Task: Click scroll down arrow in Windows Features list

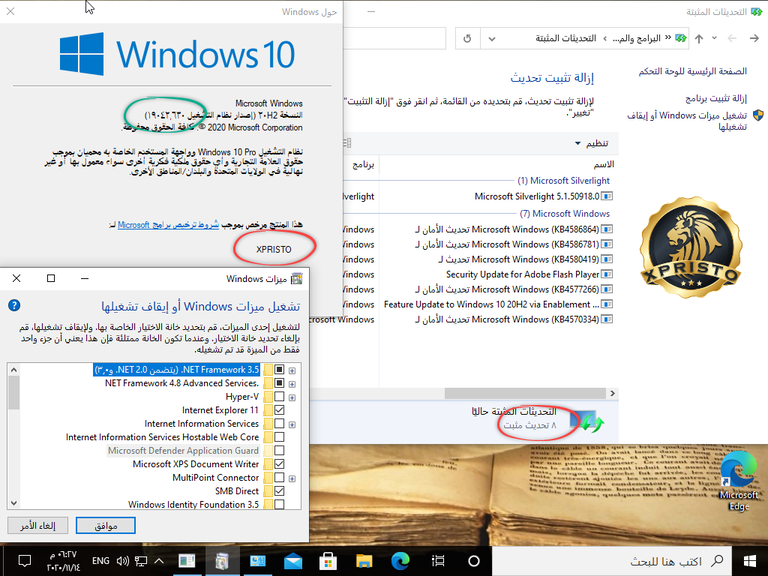Action: tap(14, 503)
